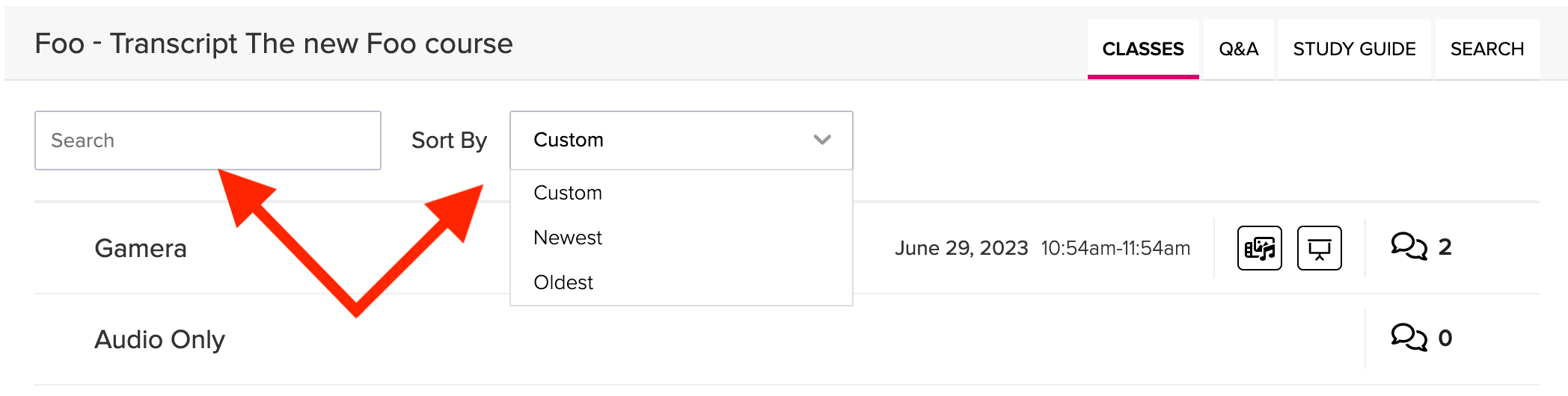Image resolution: width=1568 pixels, height=396 pixels.
Task: Click the comments bubble icon for Gamera
Action: (x=1409, y=247)
